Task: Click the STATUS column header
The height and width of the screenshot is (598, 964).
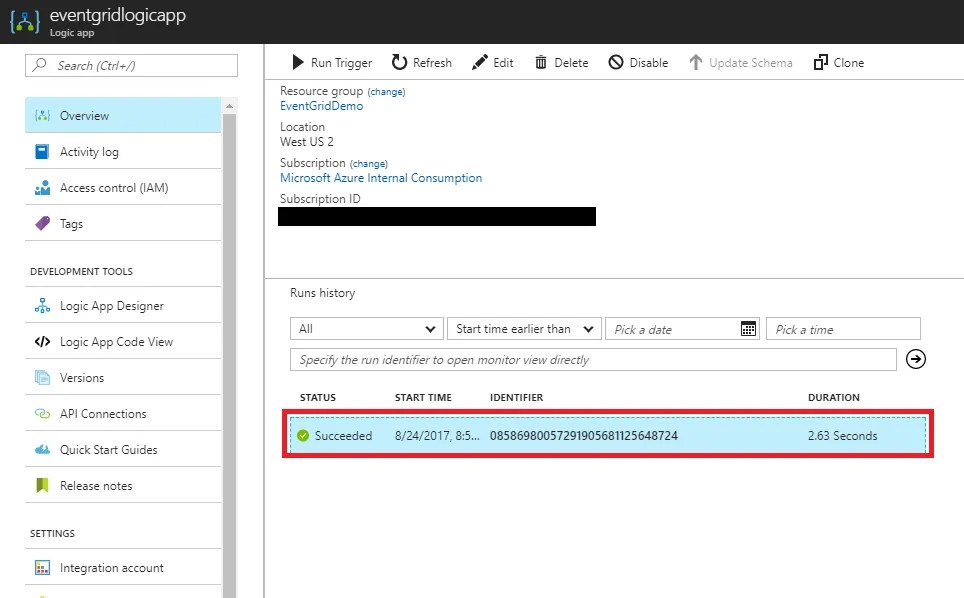Action: click(318, 398)
